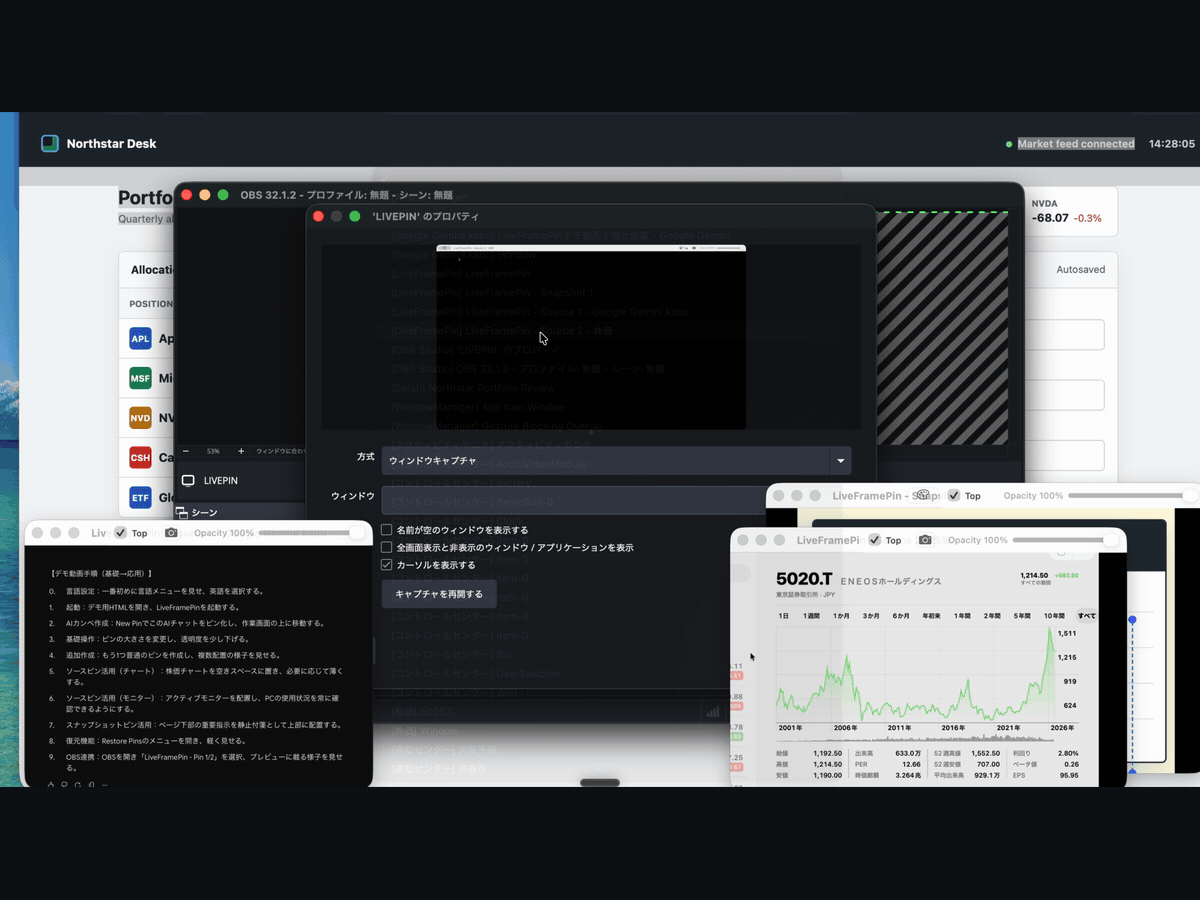Click the monitor icon beside the LIVEPIN source
Screen dimensions: 1200x900
188,480
